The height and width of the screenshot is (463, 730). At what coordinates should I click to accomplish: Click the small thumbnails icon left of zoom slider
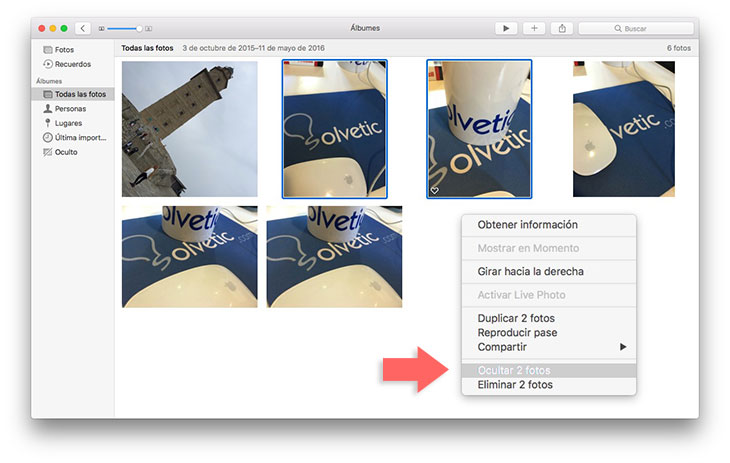pyautogui.click(x=101, y=29)
